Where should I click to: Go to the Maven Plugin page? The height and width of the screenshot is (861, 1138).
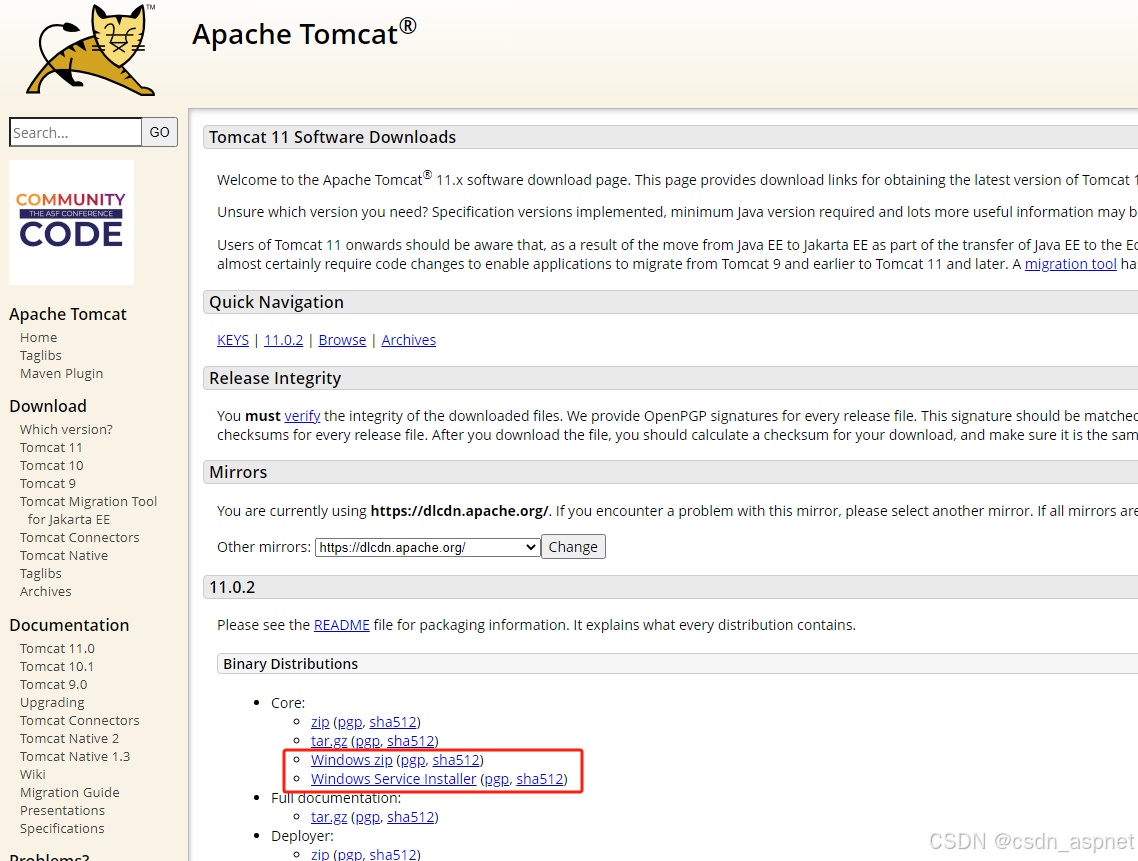point(62,374)
